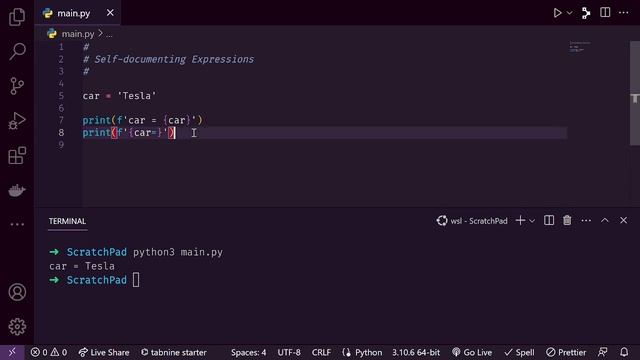Screen dimensions: 640x360
Task: Click the terminal prompt input cursor
Action: (136, 280)
